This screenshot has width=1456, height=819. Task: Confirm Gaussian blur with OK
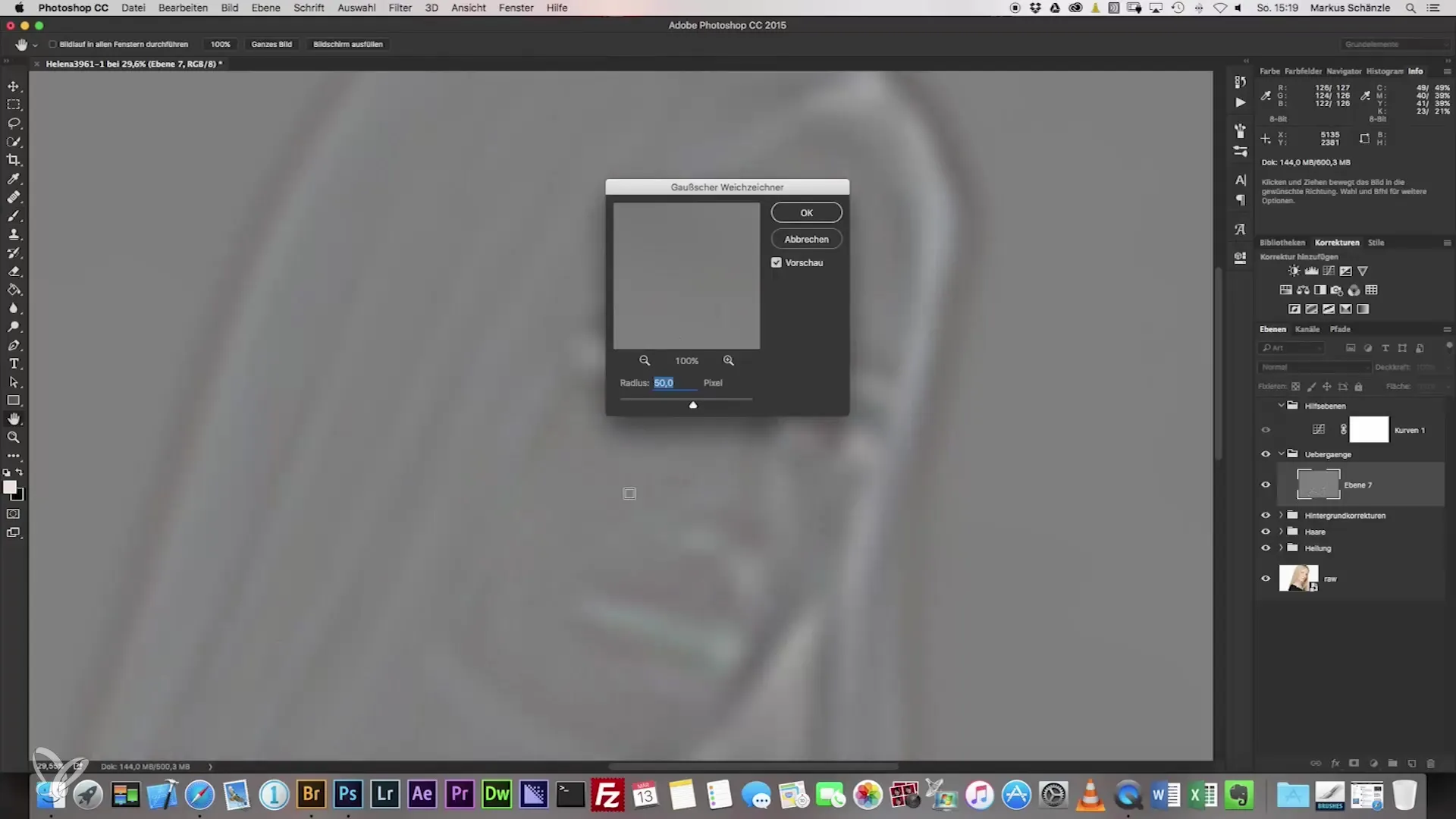pos(806,213)
